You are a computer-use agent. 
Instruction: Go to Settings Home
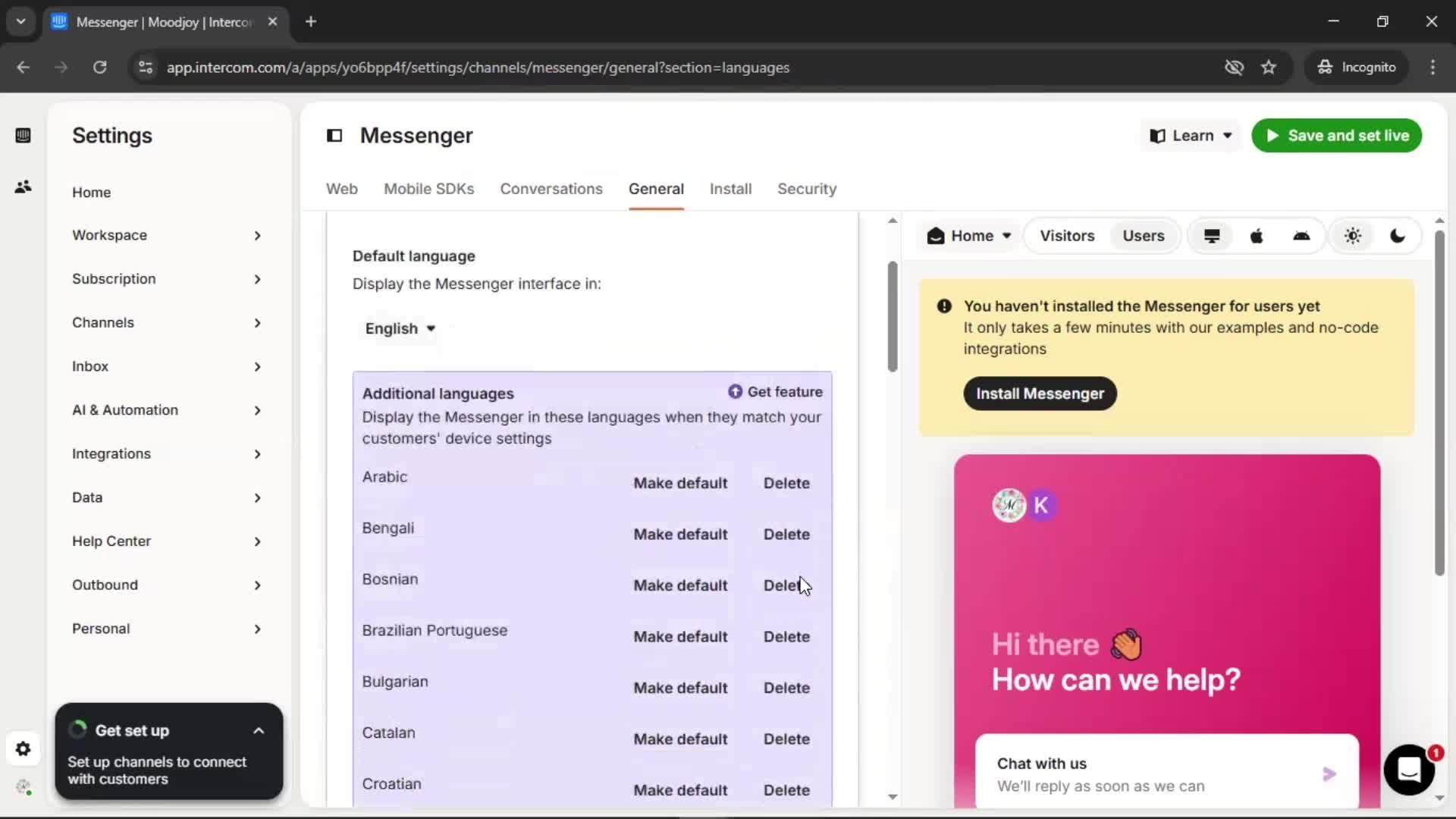click(92, 193)
